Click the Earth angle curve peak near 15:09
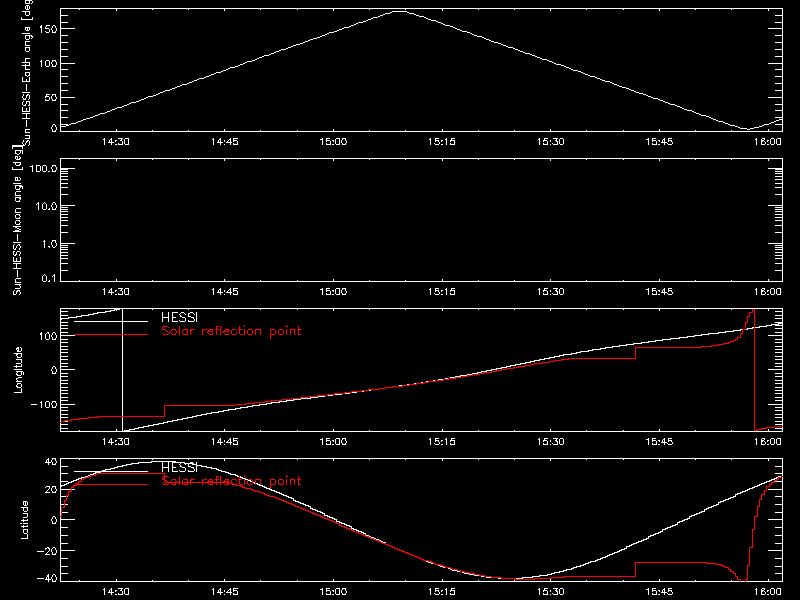Screen dimensions: 800x600 (399, 11)
